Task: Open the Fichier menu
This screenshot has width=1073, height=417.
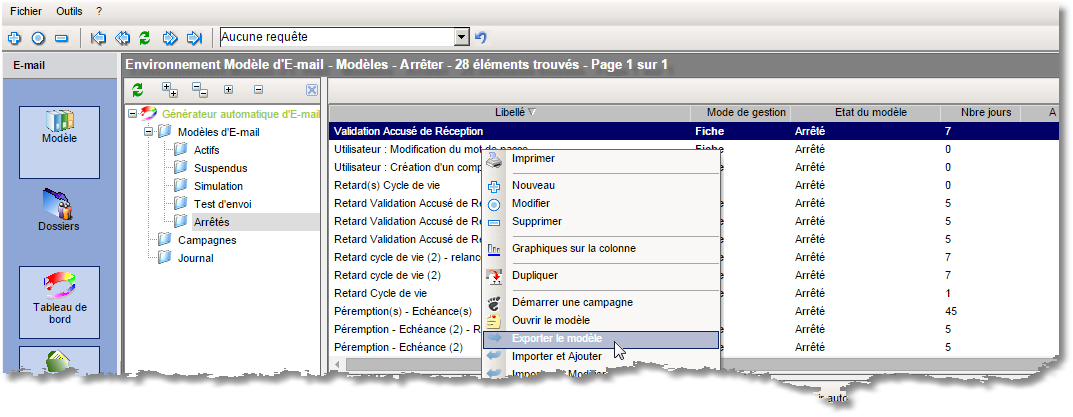Action: click(26, 12)
